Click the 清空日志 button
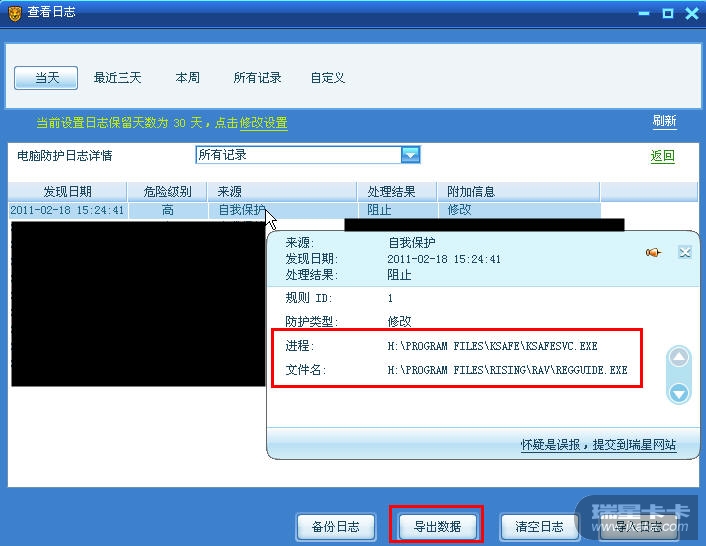 pyautogui.click(x=539, y=527)
